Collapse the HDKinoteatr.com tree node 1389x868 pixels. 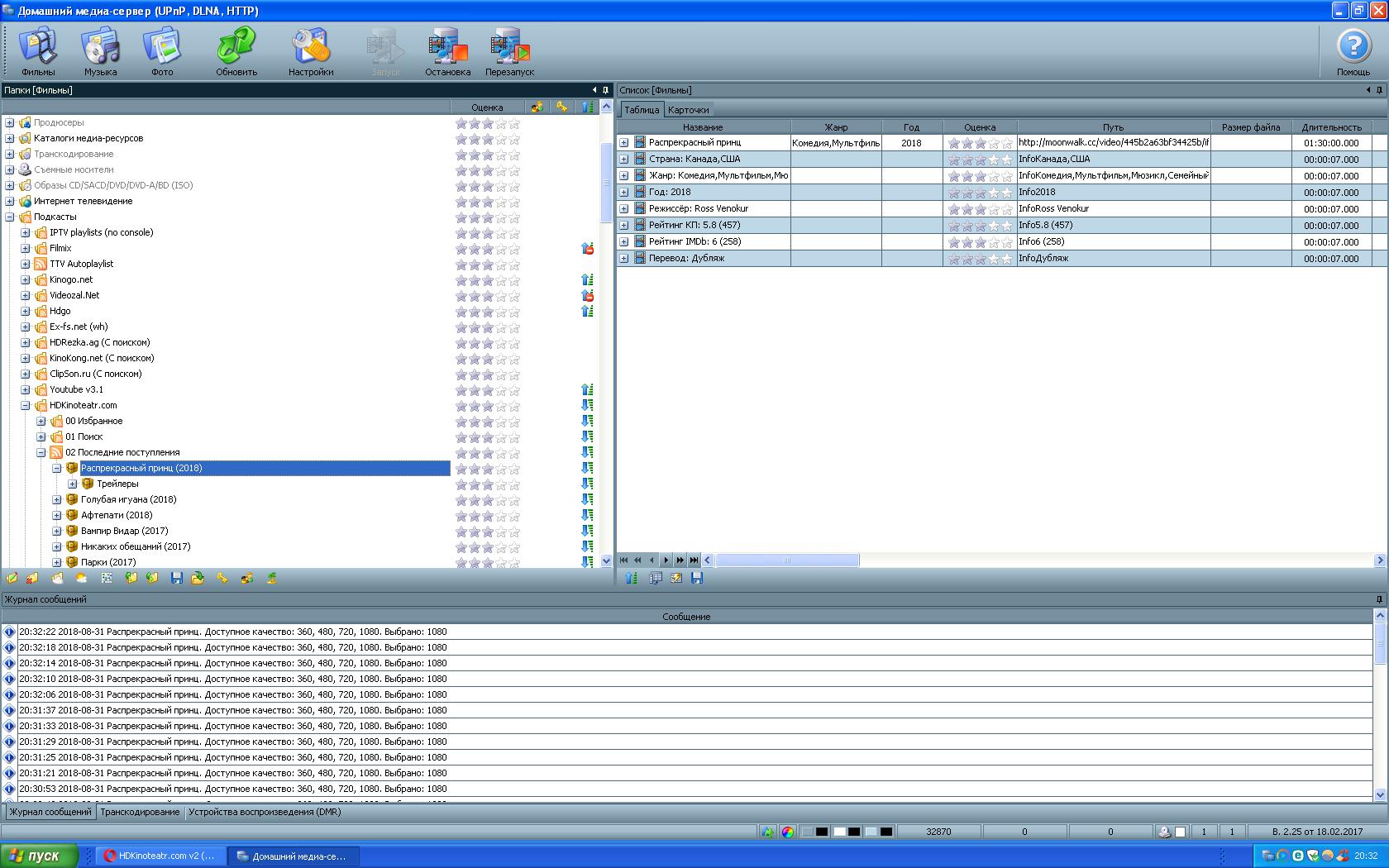point(26,406)
